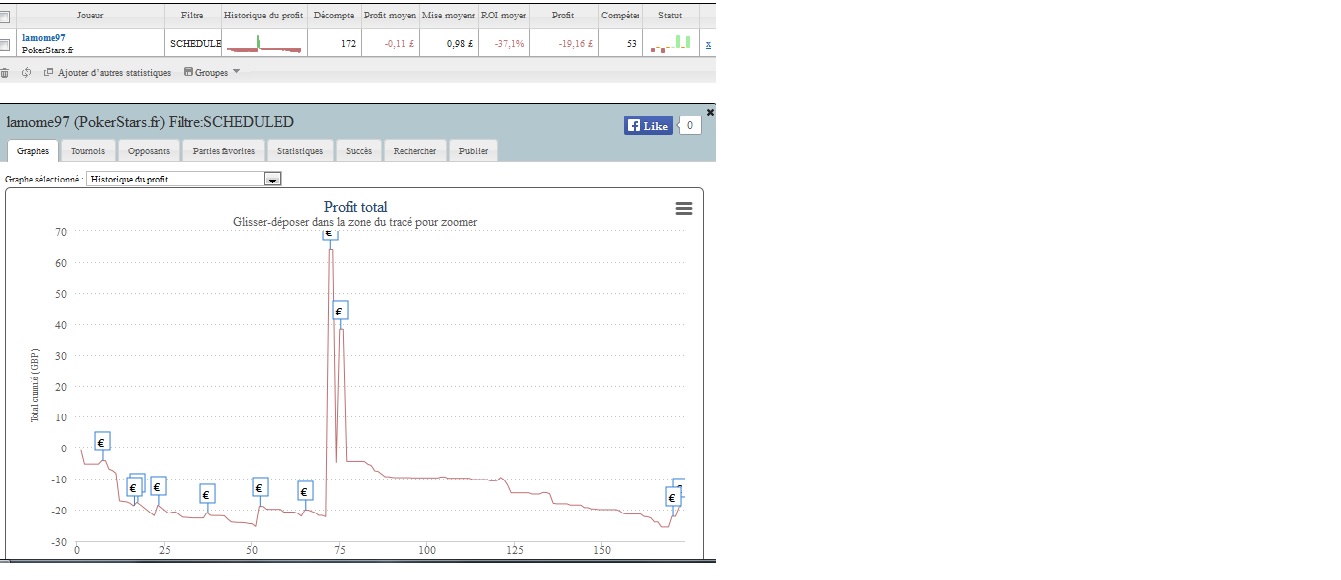Close the lamome97 detail panel
Viewport: 1341px width, 580px height.
pyautogui.click(x=710, y=112)
